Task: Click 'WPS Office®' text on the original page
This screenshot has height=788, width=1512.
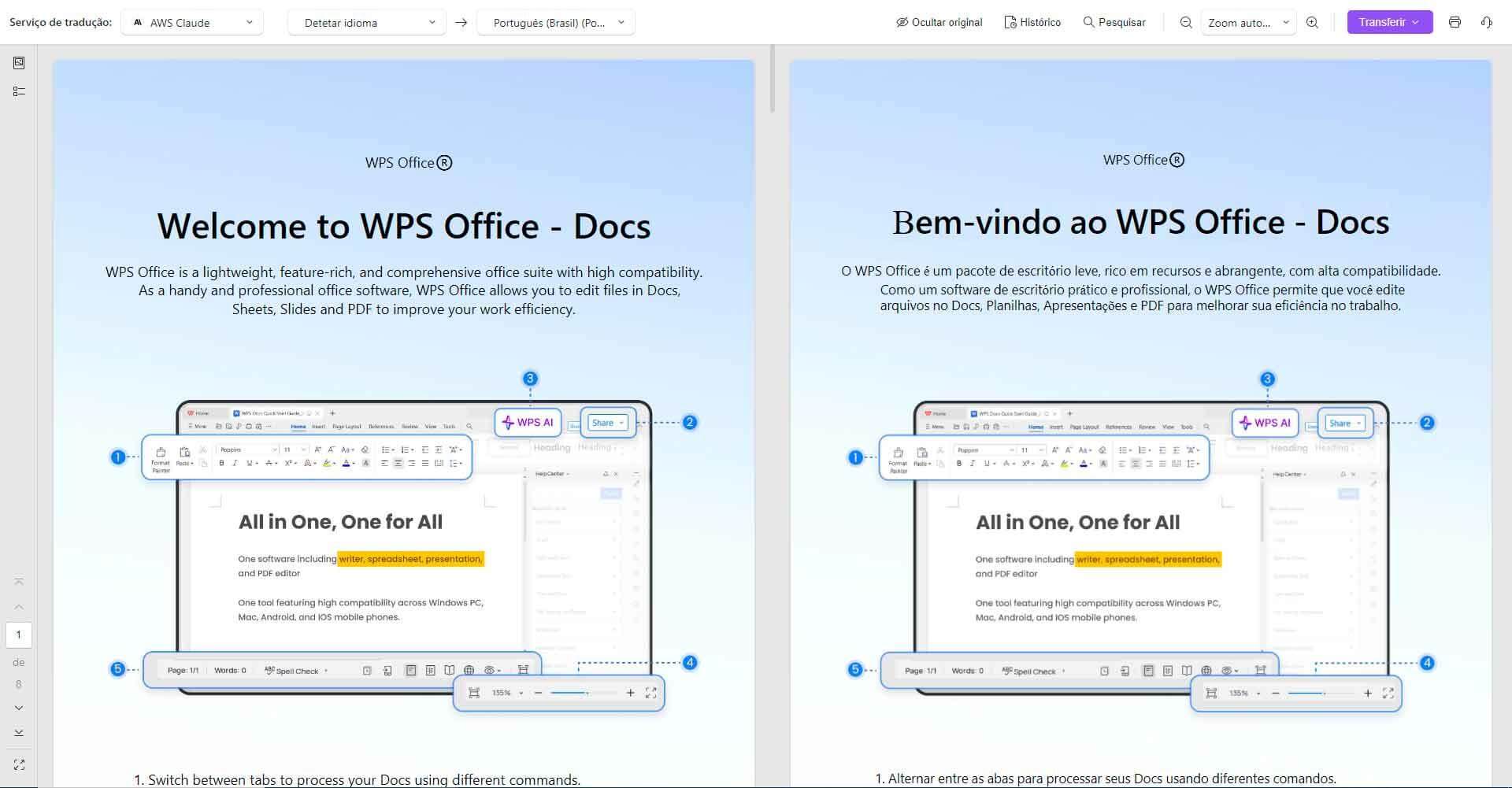Action: point(409,163)
